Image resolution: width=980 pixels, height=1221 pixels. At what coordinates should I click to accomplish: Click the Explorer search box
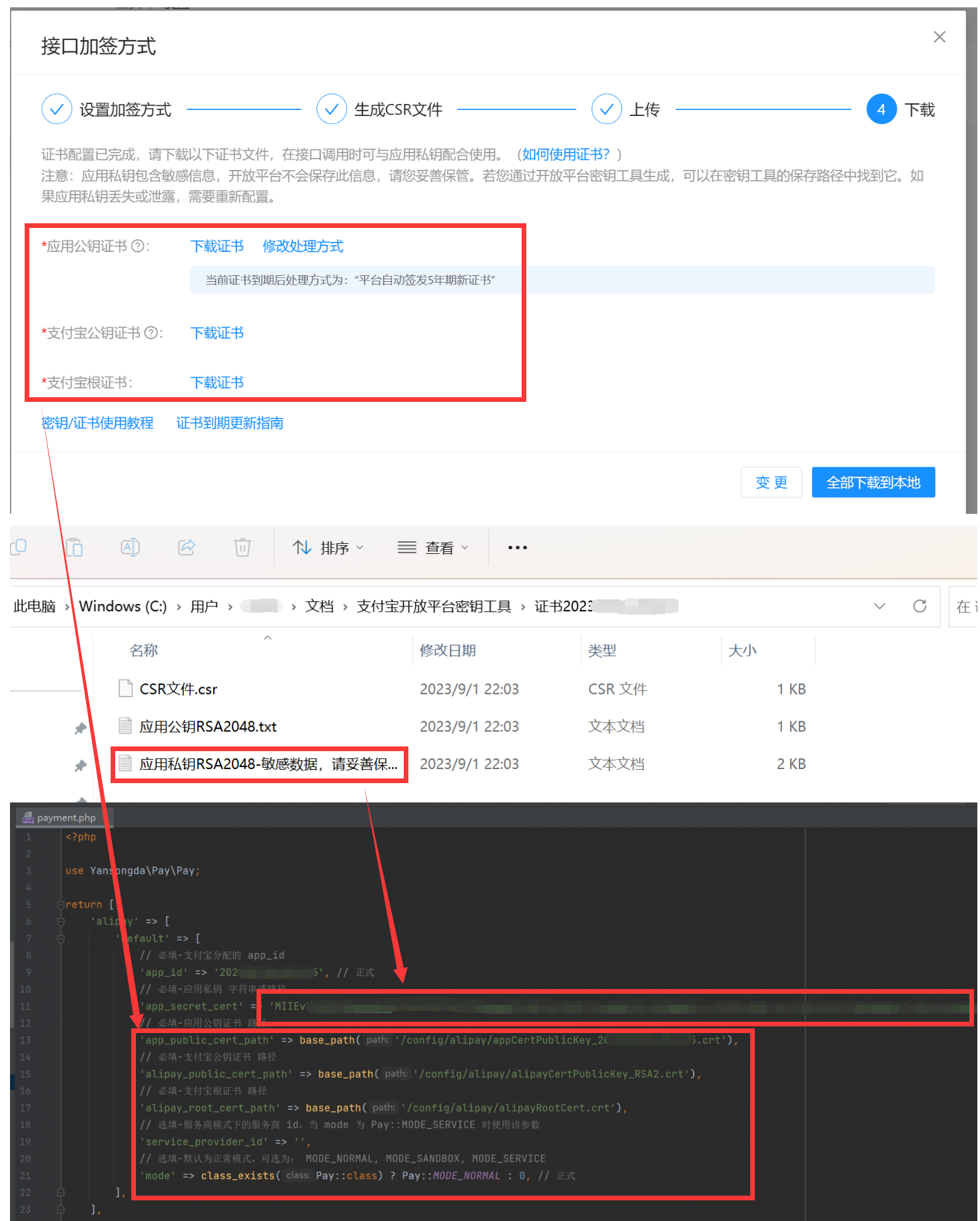(x=964, y=607)
